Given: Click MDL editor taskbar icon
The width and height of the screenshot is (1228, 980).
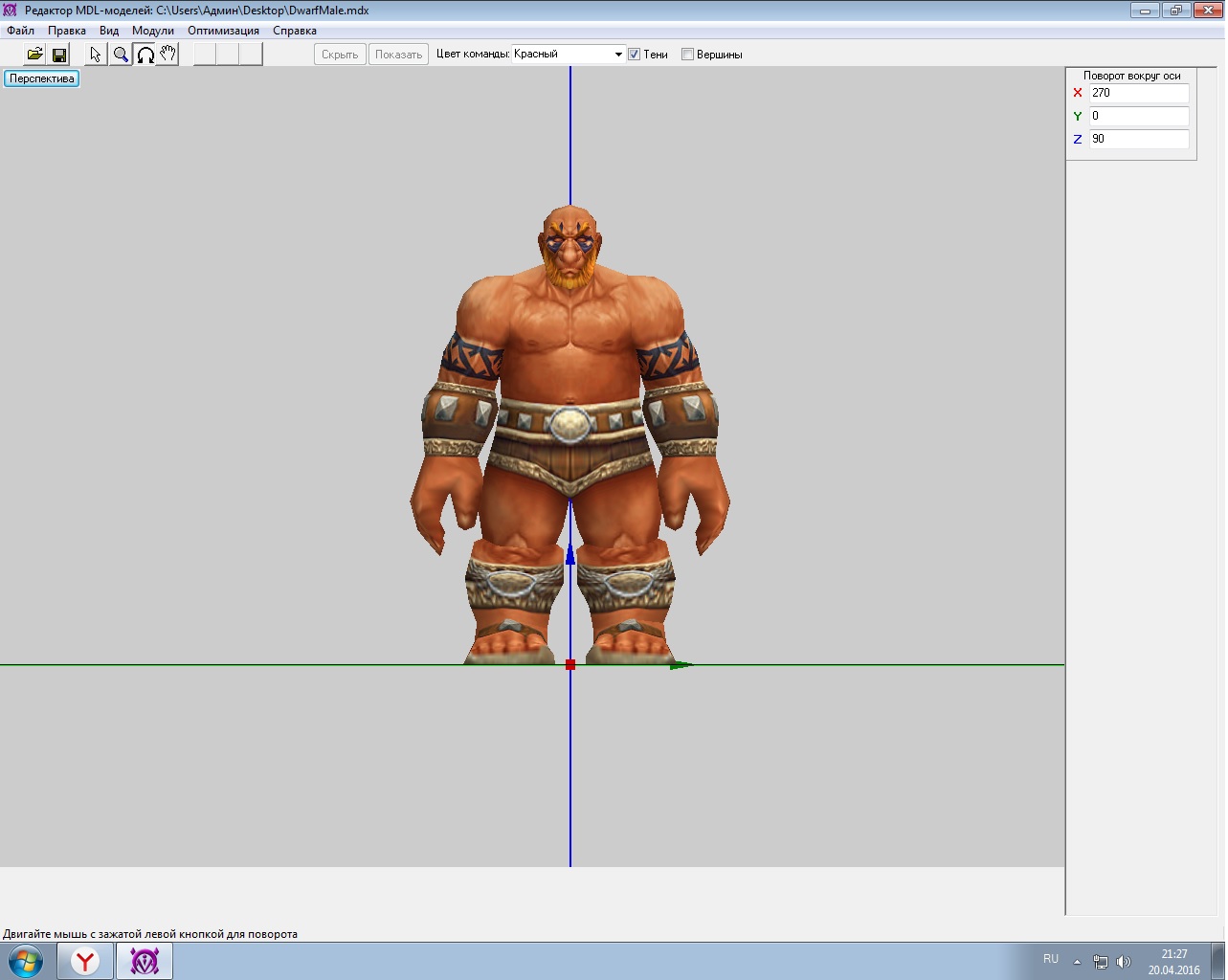Looking at the screenshot, I should 145,961.
